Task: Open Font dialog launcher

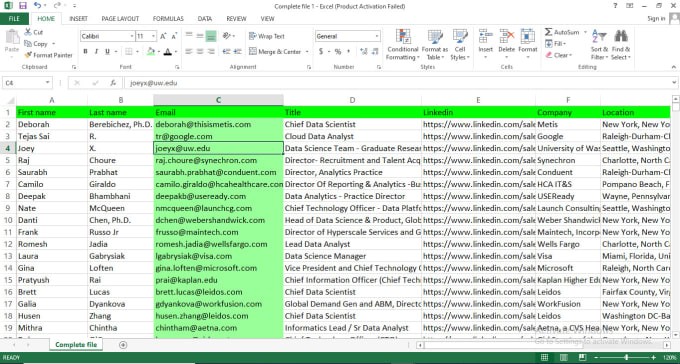Action: pos(177,67)
